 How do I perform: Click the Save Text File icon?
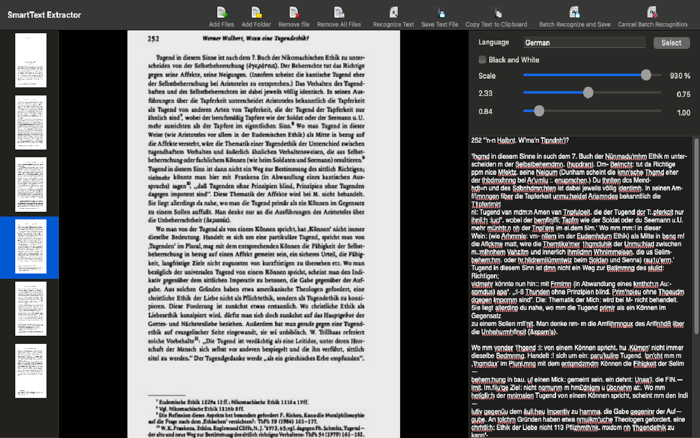point(440,13)
